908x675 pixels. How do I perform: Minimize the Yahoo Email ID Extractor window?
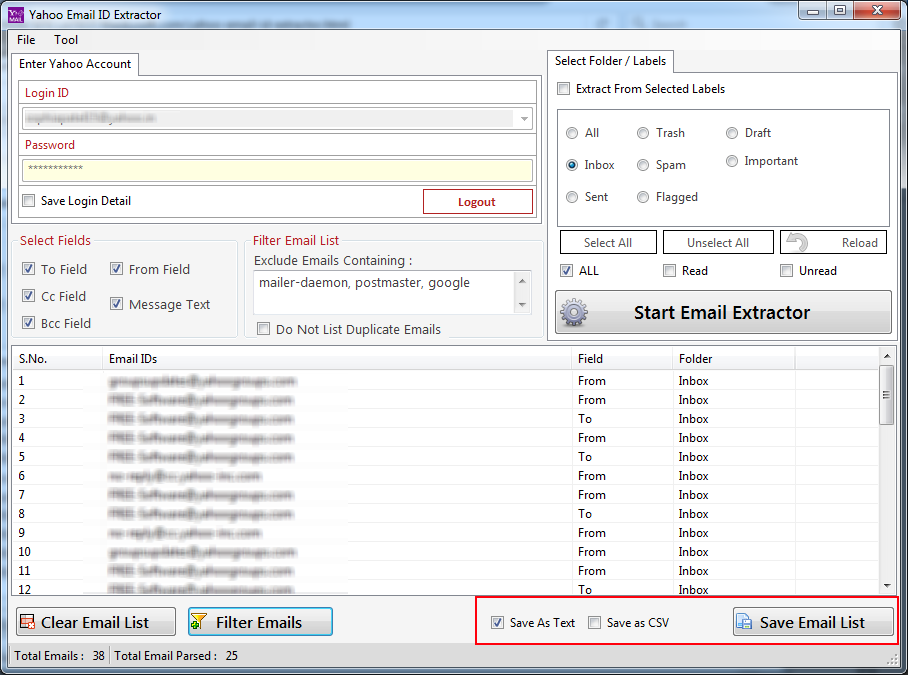coord(812,10)
